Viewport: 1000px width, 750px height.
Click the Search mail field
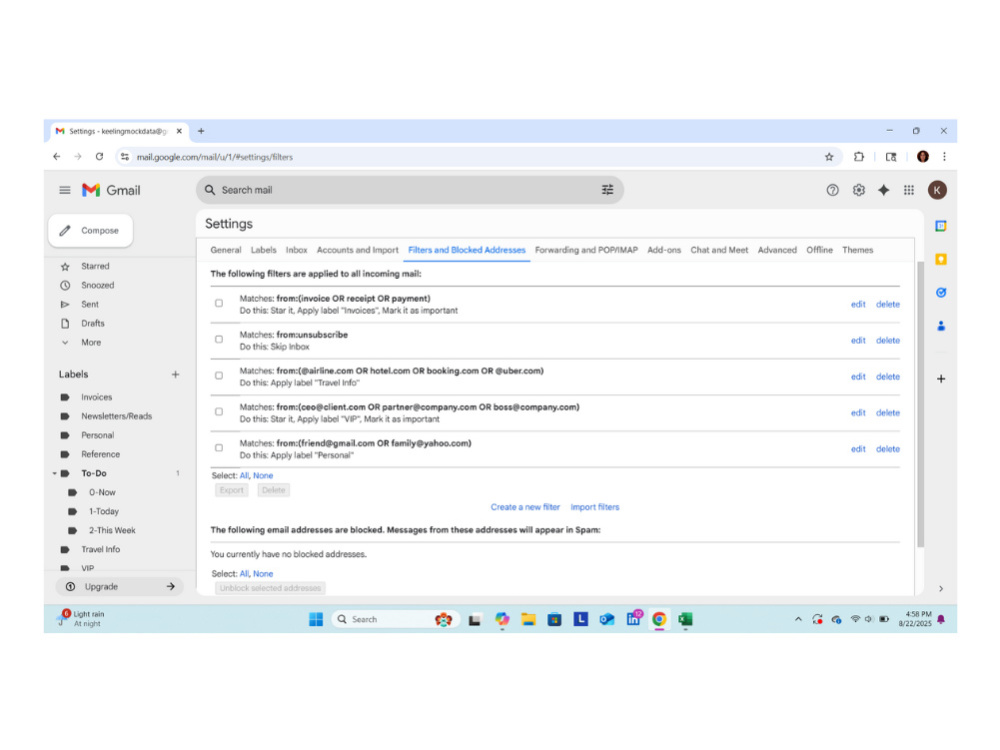[x=408, y=190]
